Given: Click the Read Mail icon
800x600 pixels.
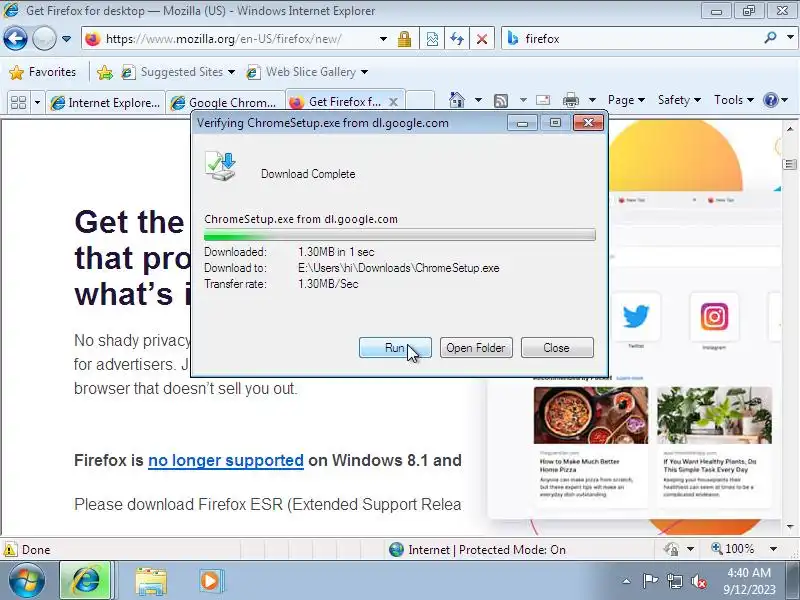Looking at the screenshot, I should 543,100.
